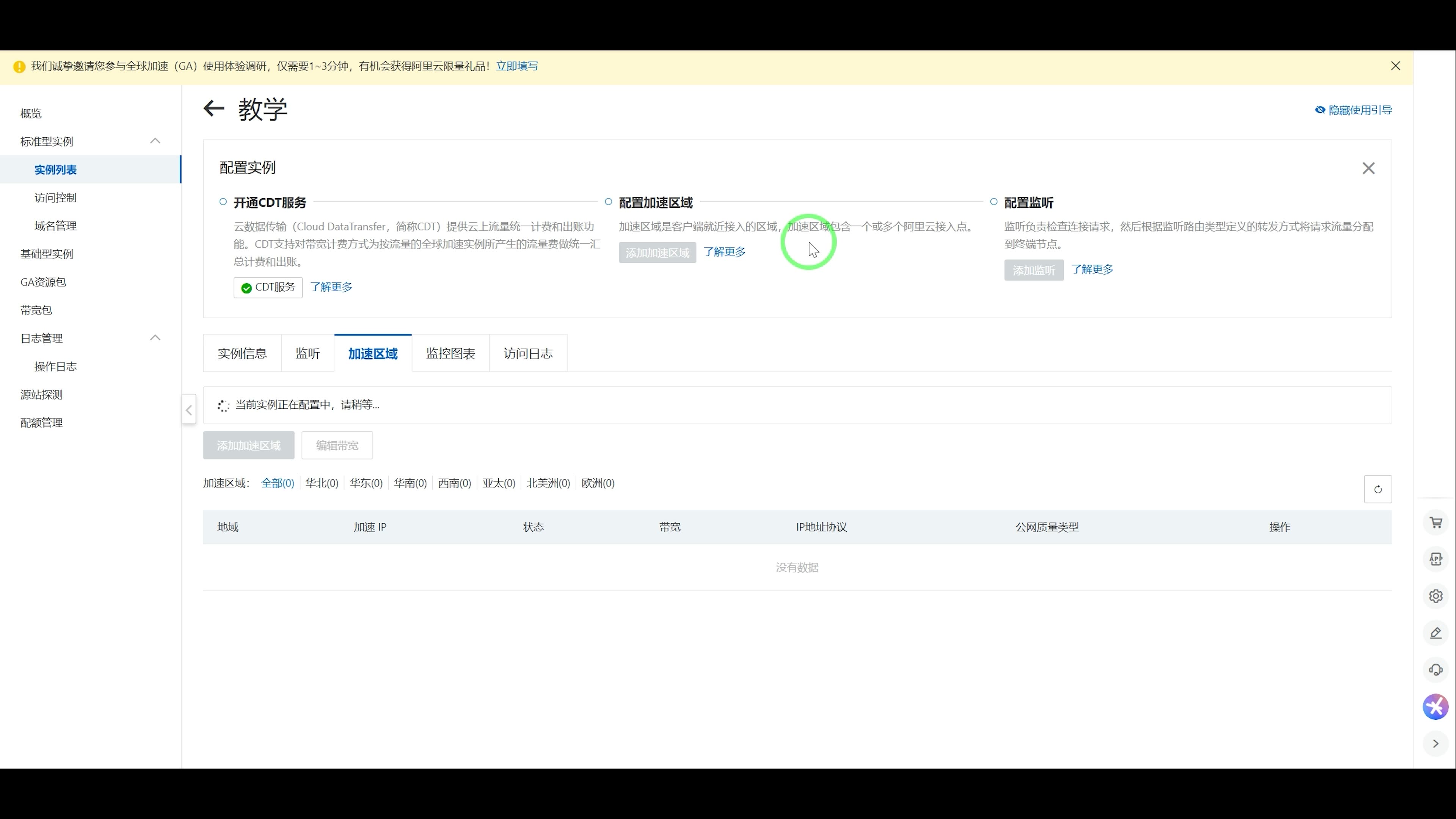Click the CDT服务 button

pos(268,287)
